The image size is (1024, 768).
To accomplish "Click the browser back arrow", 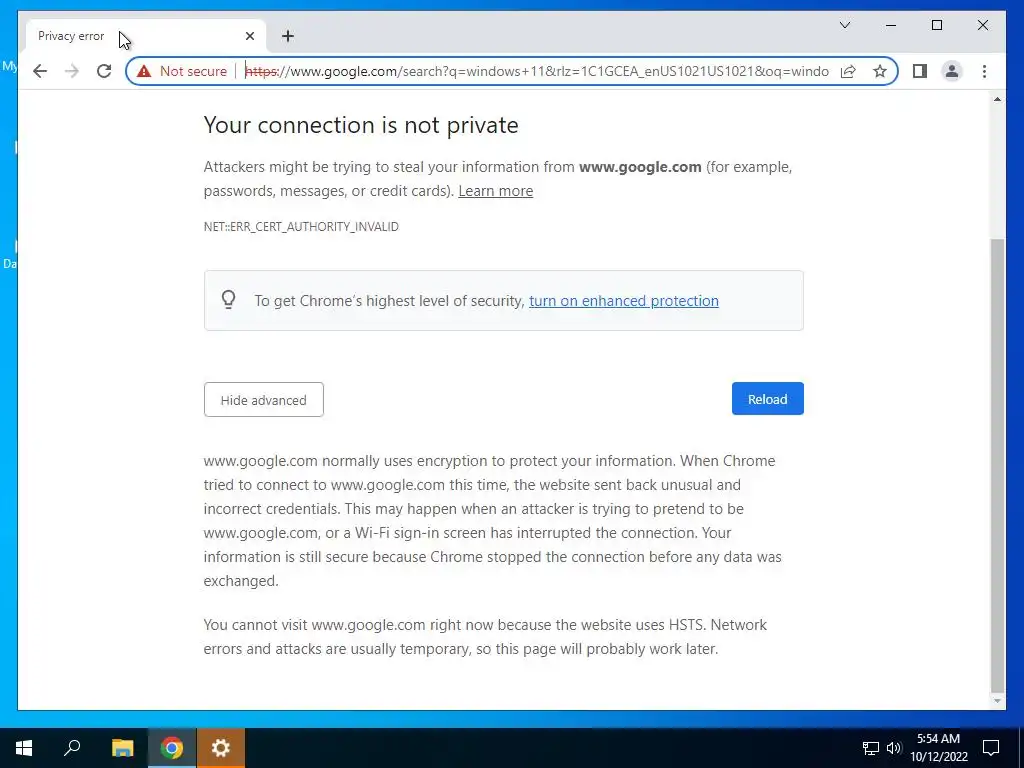I will coord(40,71).
